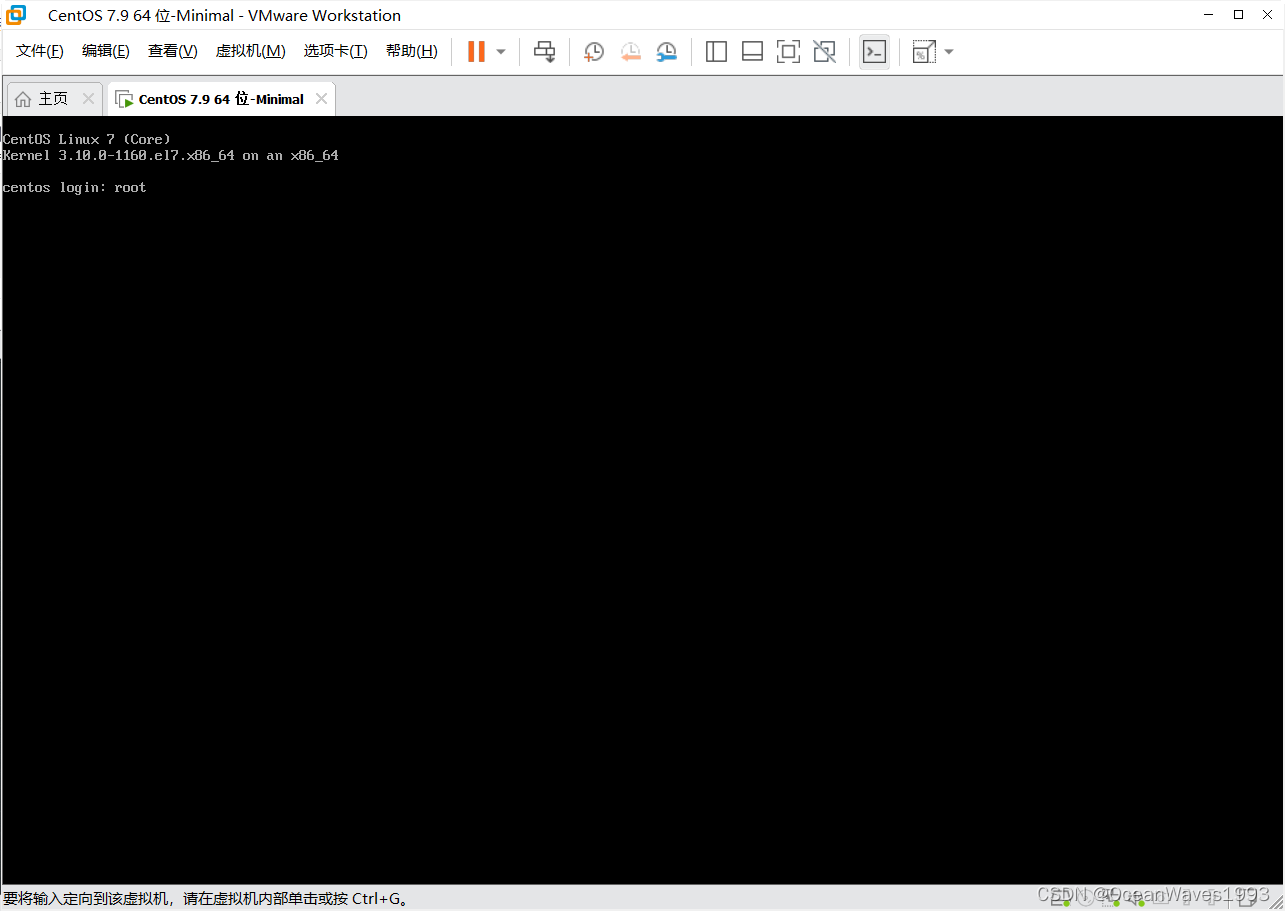Open the snapshot manager
This screenshot has width=1285, height=911.
coord(666,52)
